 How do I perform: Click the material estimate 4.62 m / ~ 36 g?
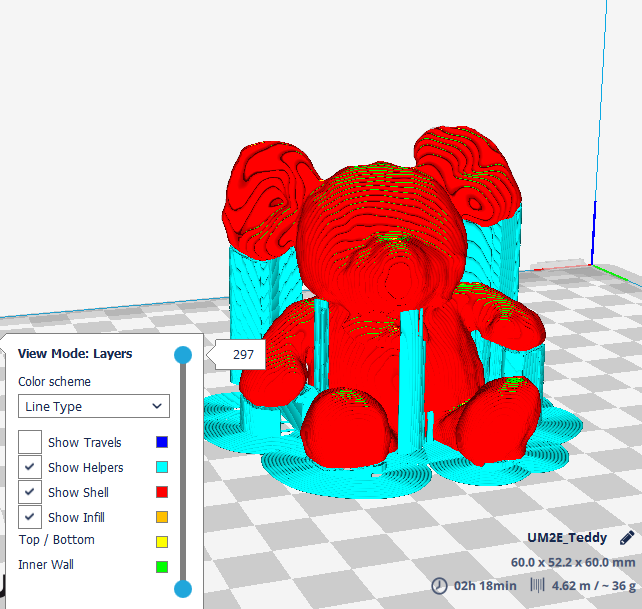tap(594, 586)
